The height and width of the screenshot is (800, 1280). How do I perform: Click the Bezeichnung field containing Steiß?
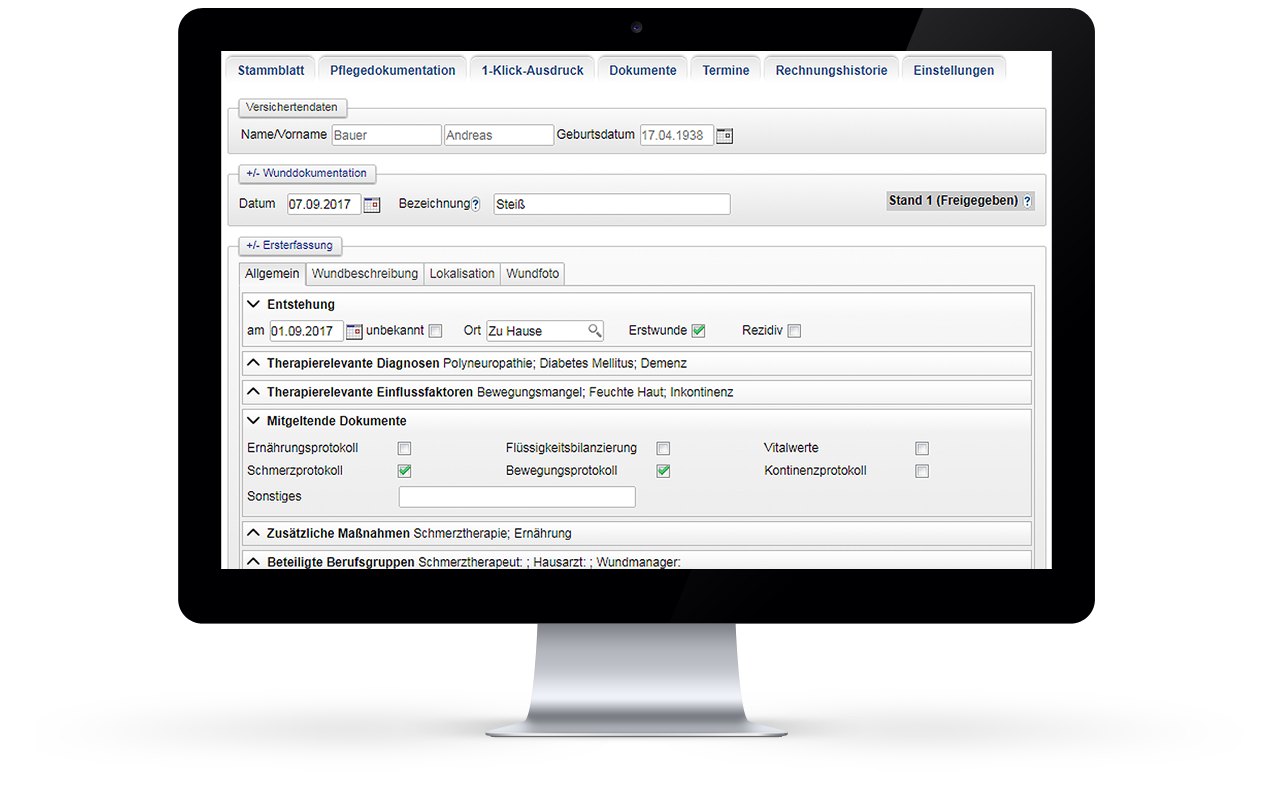tap(610, 203)
